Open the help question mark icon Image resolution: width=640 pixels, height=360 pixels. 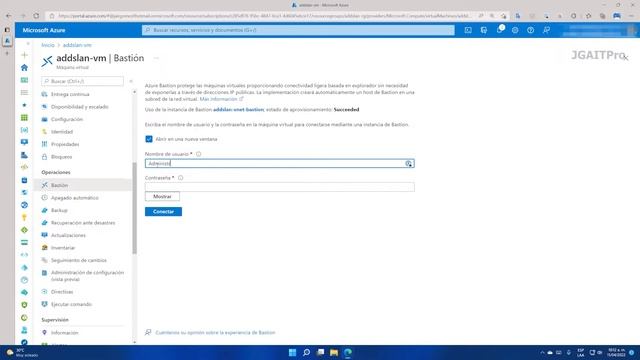(x=530, y=30)
